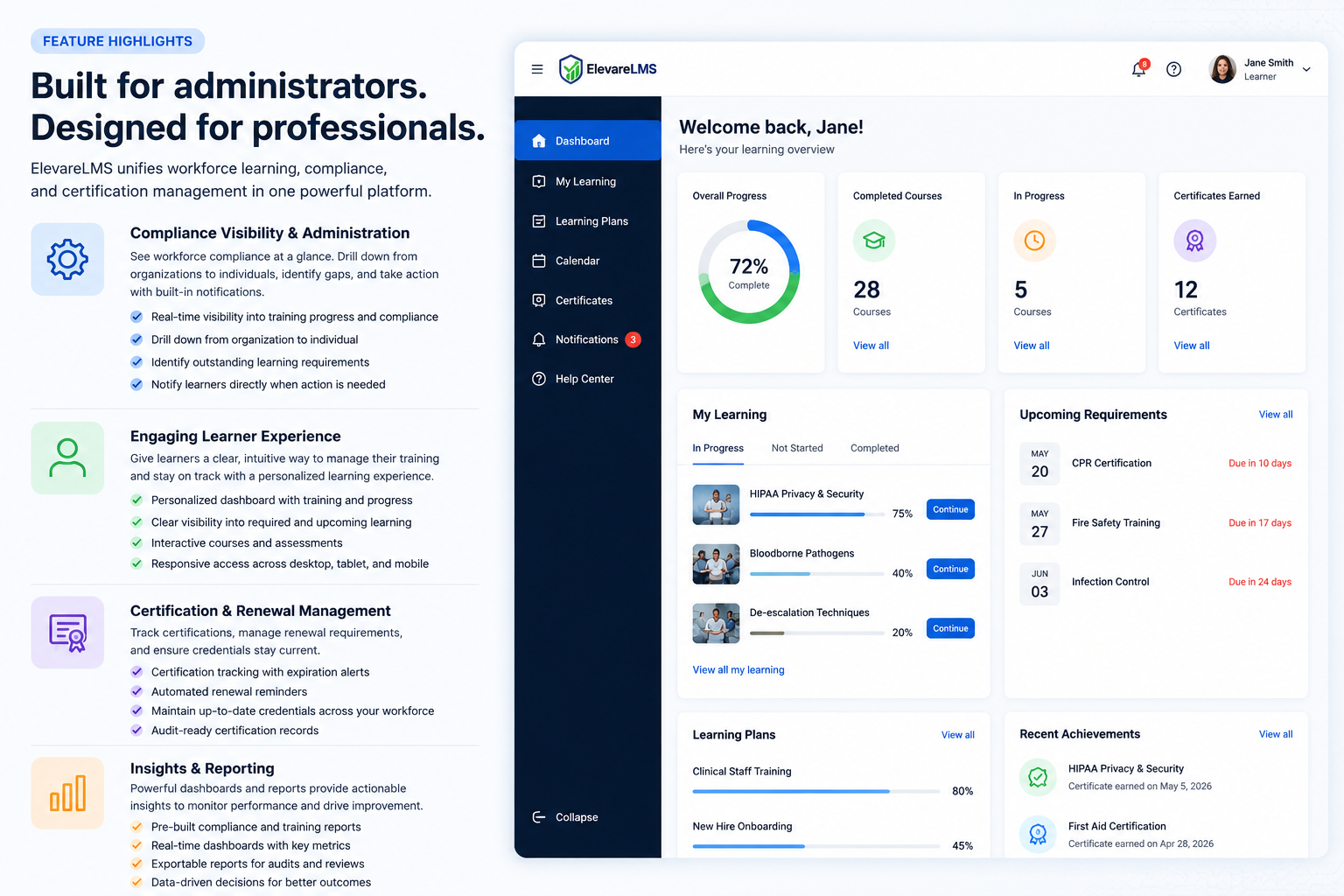Continue the HIPAA Privacy & Security course
This screenshot has width=1344, height=896.
950,509
